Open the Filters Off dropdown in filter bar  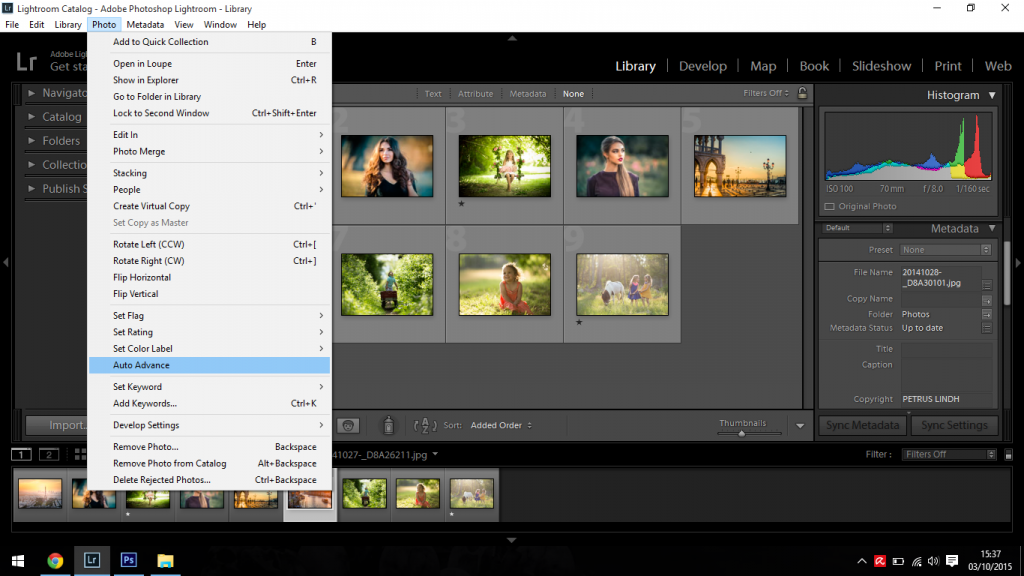click(765, 93)
